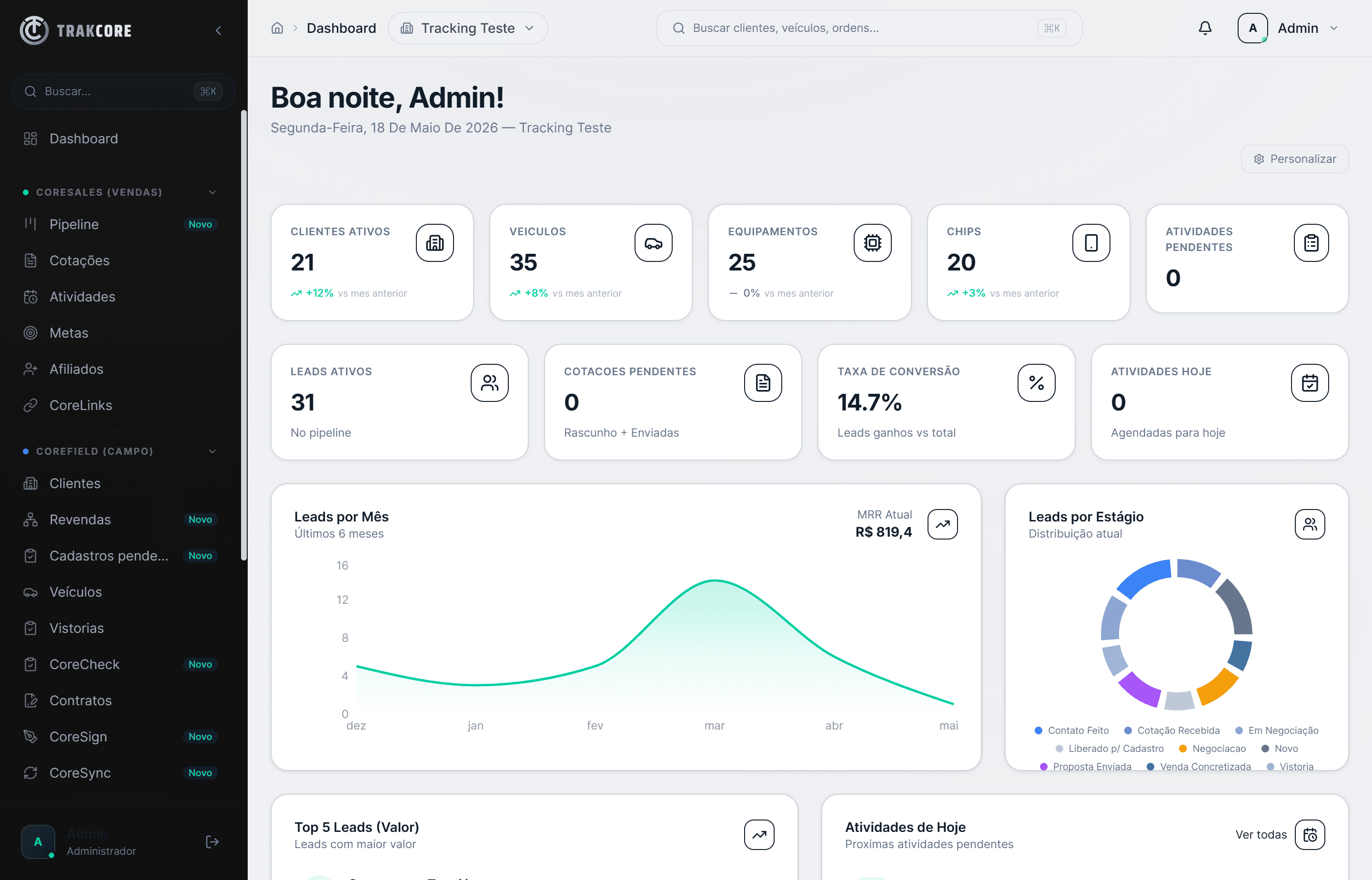
Task: Click the Ver todas link
Action: [1261, 835]
